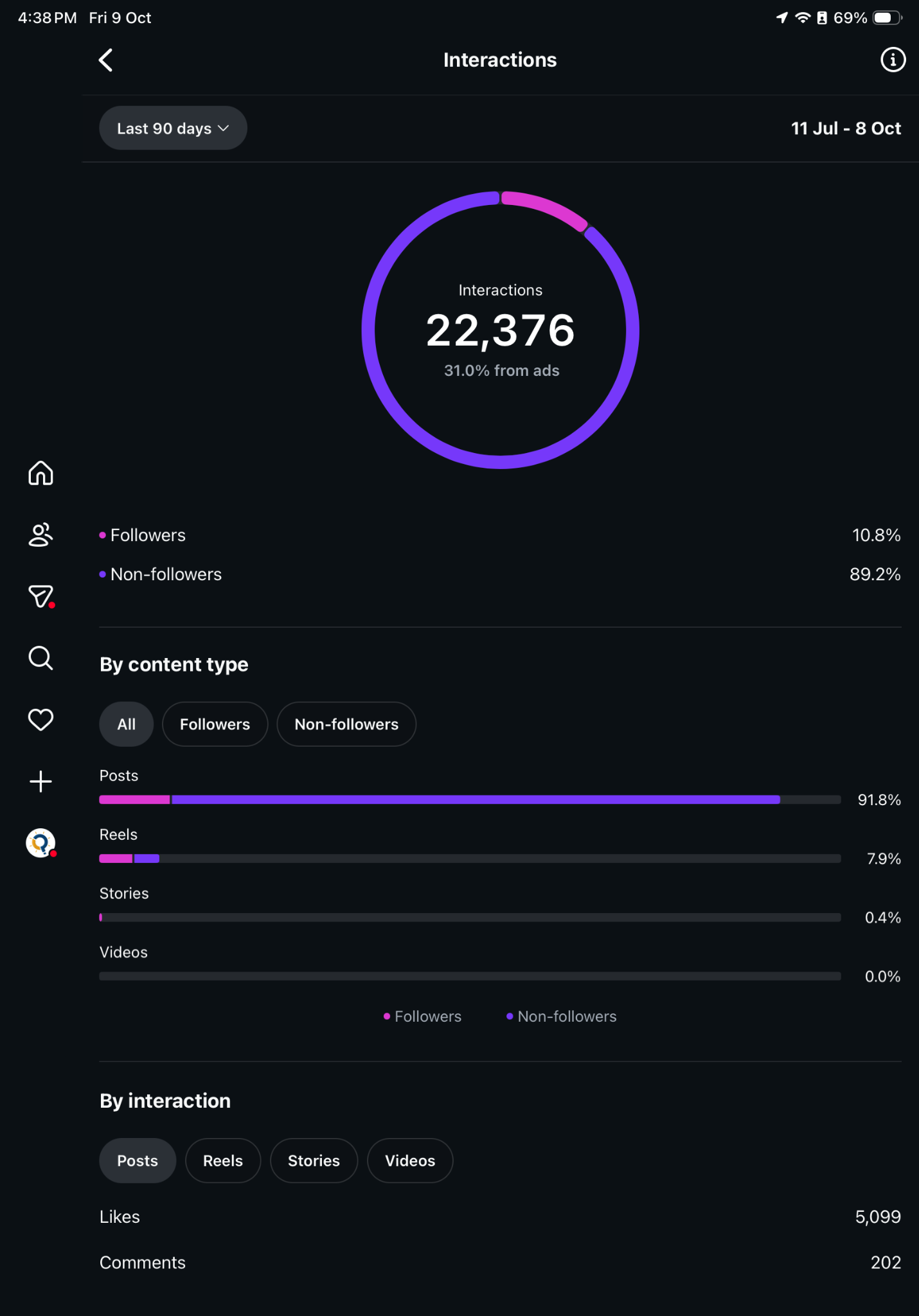Open direct messages paper plane icon
Viewport: 919px width, 1316px height.
pyautogui.click(x=40, y=596)
